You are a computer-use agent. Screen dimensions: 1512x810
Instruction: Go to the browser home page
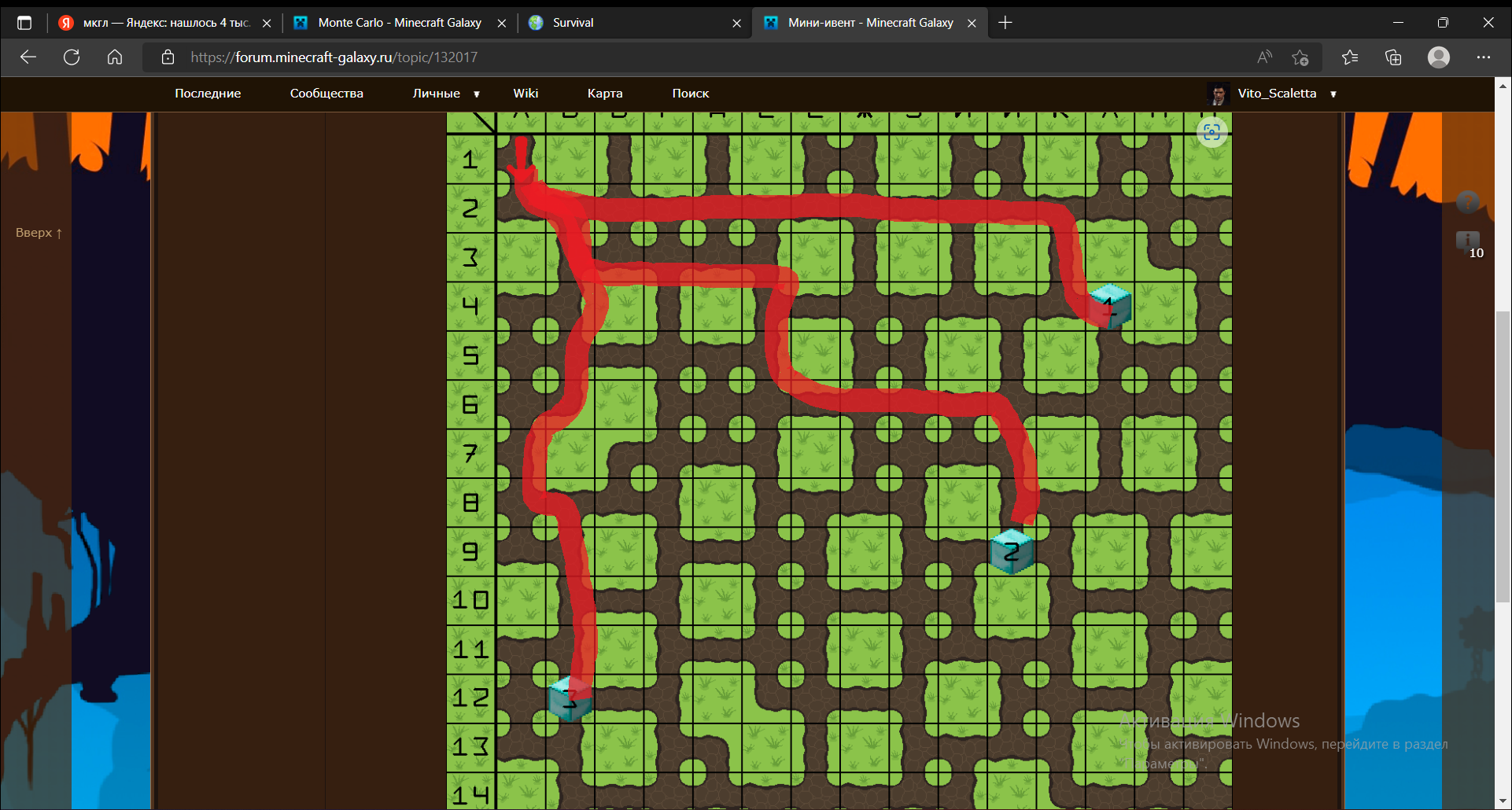point(115,57)
